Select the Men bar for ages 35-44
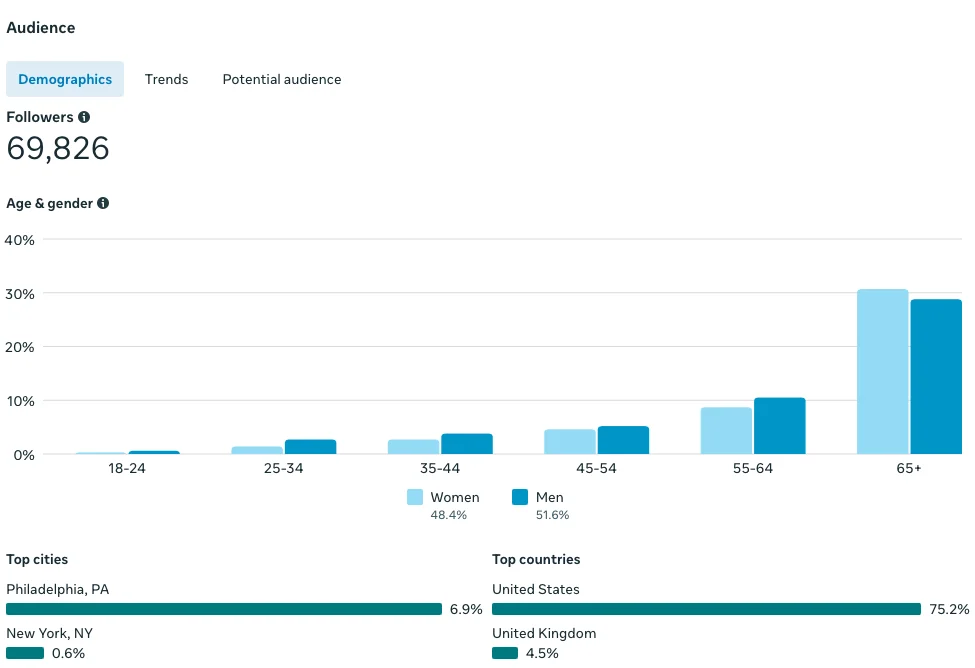Screen dimensions: 975x668 tap(467, 444)
